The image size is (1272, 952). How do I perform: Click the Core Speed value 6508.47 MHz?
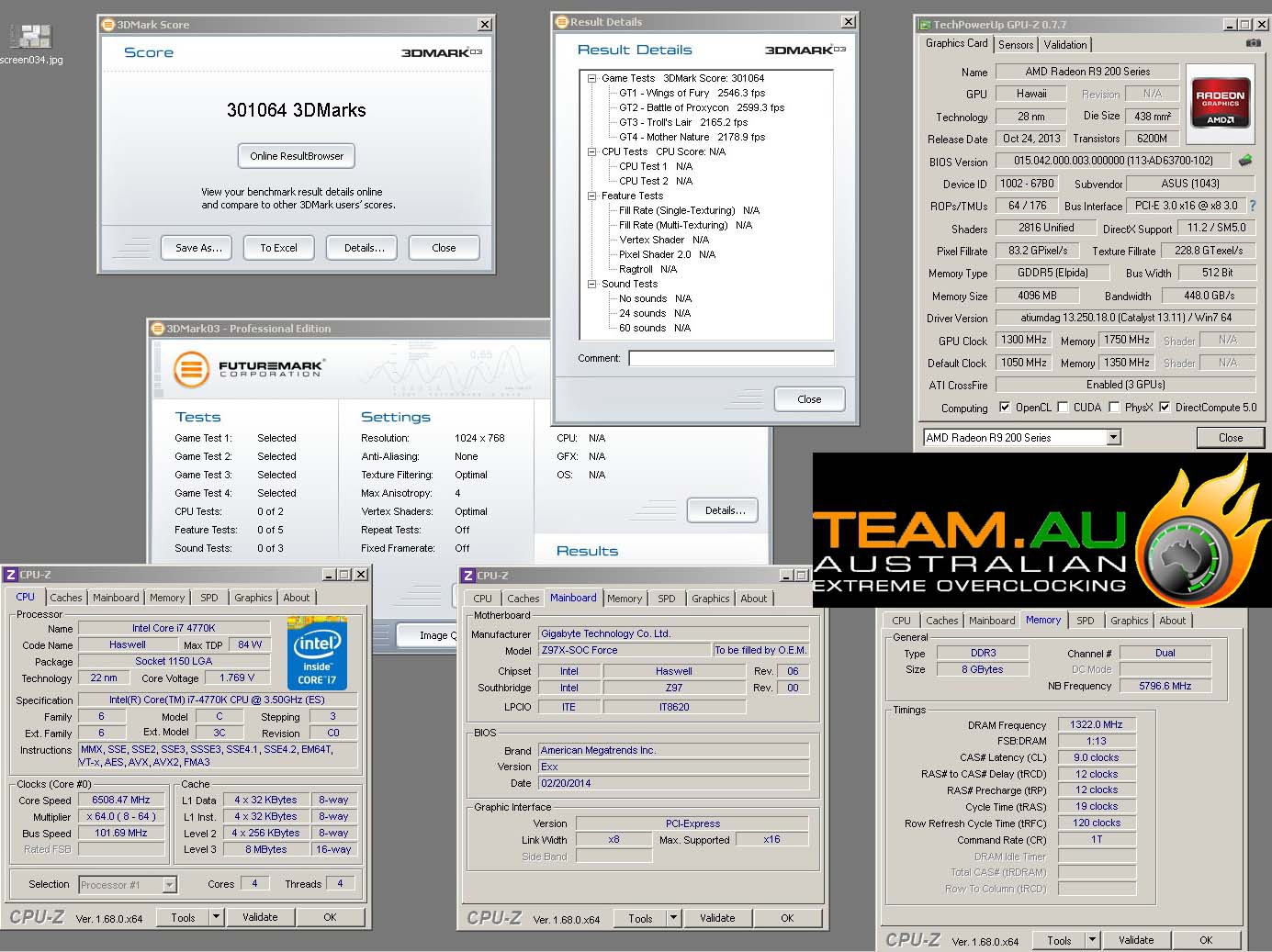tap(121, 800)
